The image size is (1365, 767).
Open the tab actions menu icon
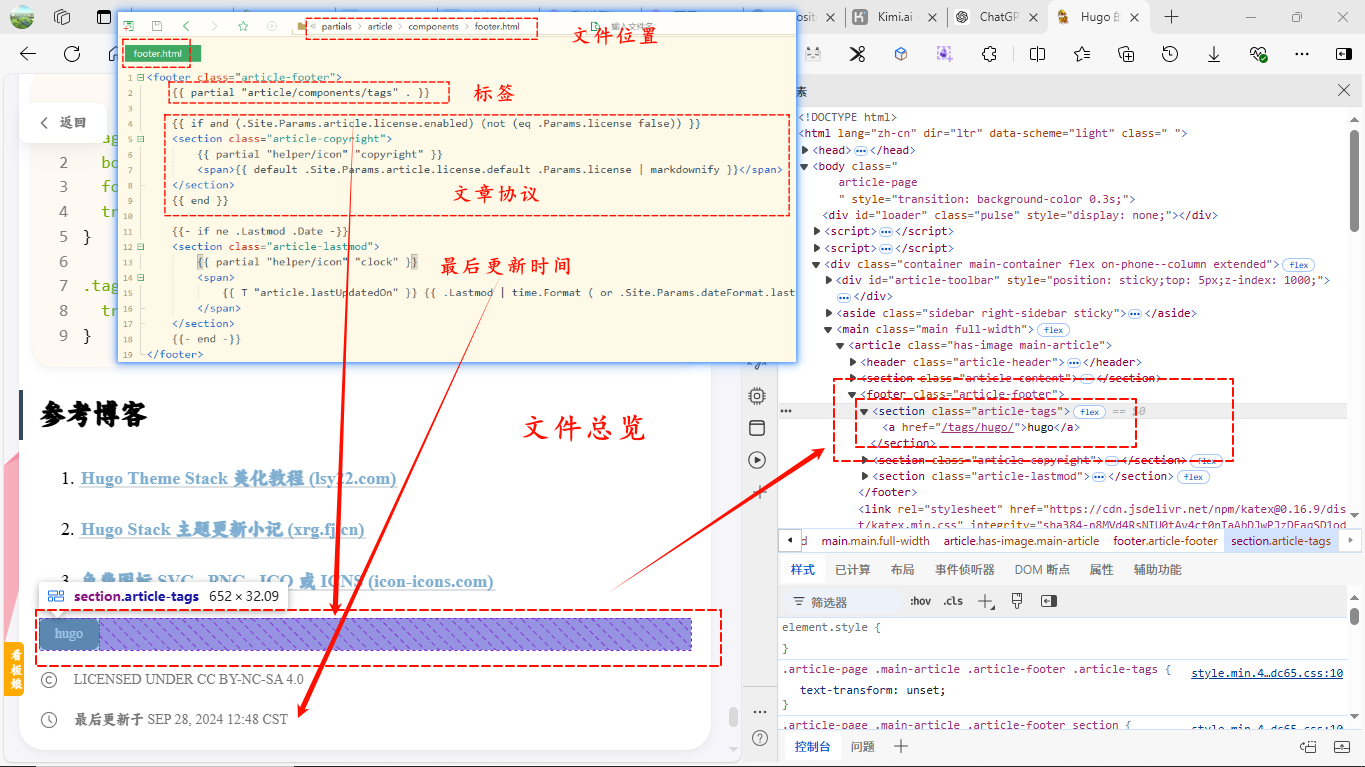click(104, 17)
